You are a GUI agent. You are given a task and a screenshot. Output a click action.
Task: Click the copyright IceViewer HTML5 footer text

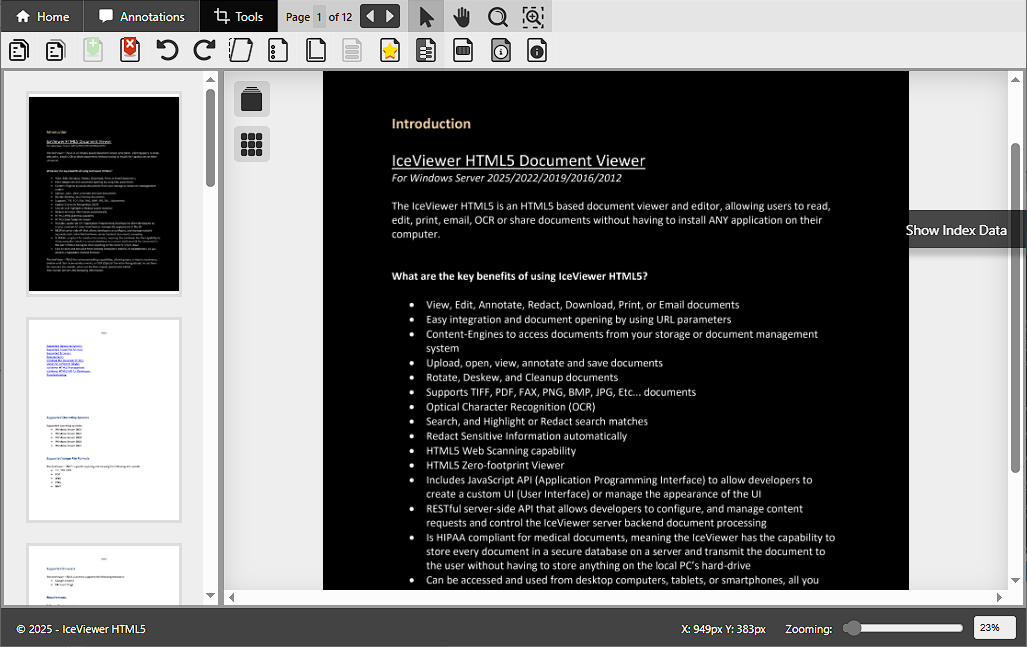coord(81,629)
